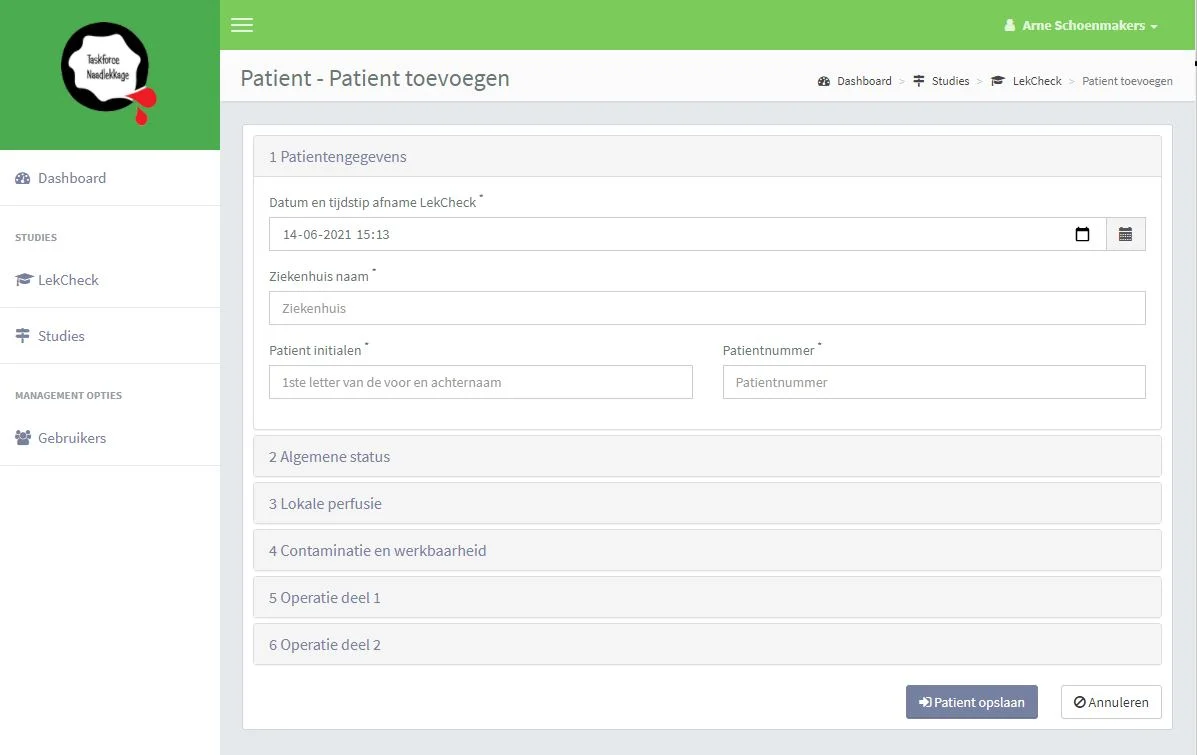
Task: Expand the 2 Algemene status section
Action: click(x=329, y=457)
